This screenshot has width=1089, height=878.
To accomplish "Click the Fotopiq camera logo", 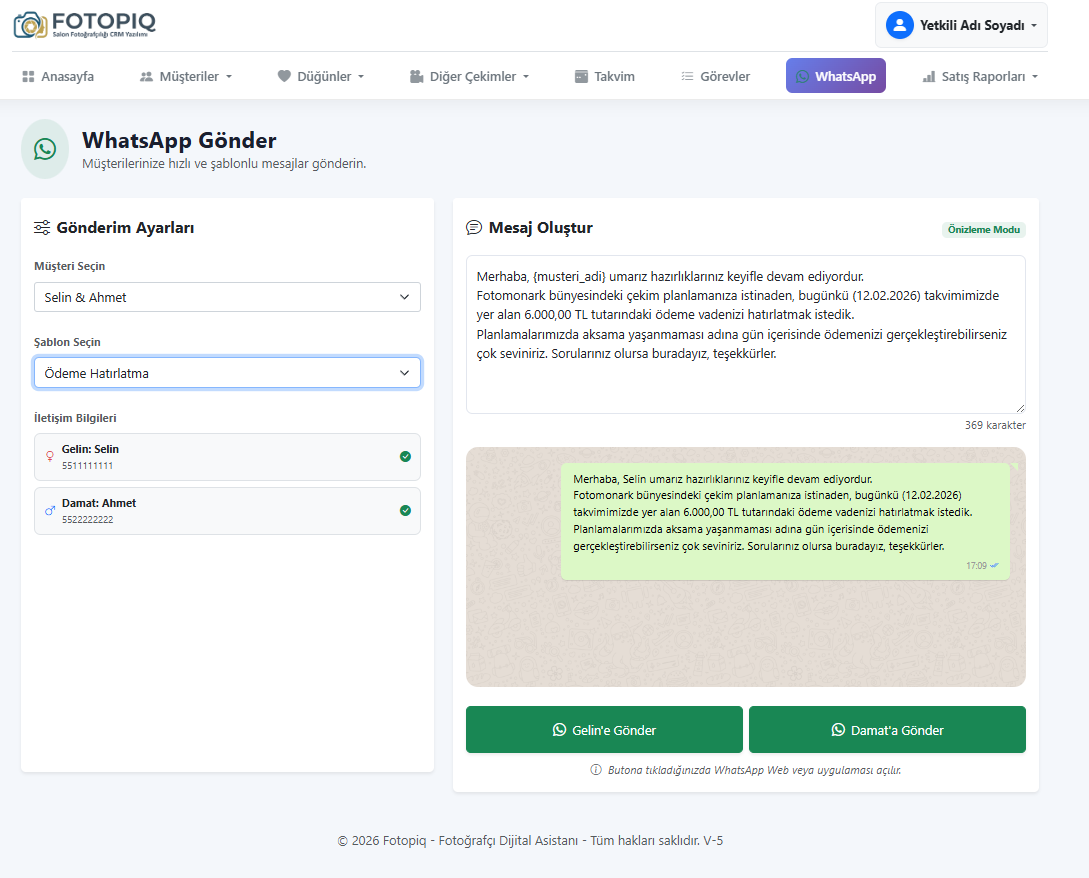I will coord(31,24).
